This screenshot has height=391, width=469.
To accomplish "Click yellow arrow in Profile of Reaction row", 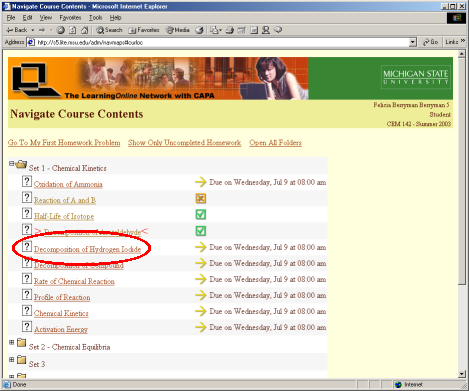I will (201, 295).
